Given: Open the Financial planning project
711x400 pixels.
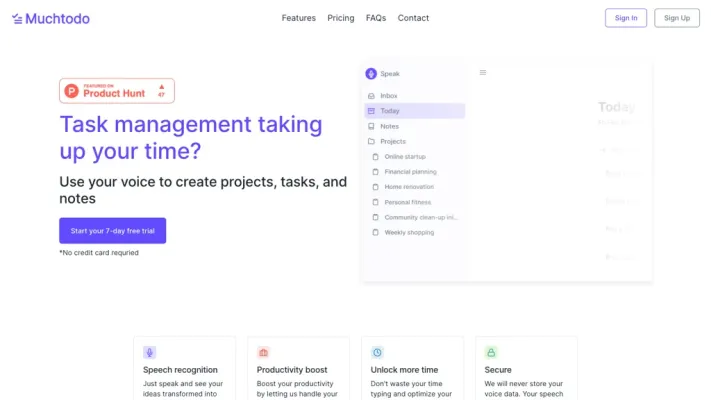Looking at the screenshot, I should coord(410,172).
